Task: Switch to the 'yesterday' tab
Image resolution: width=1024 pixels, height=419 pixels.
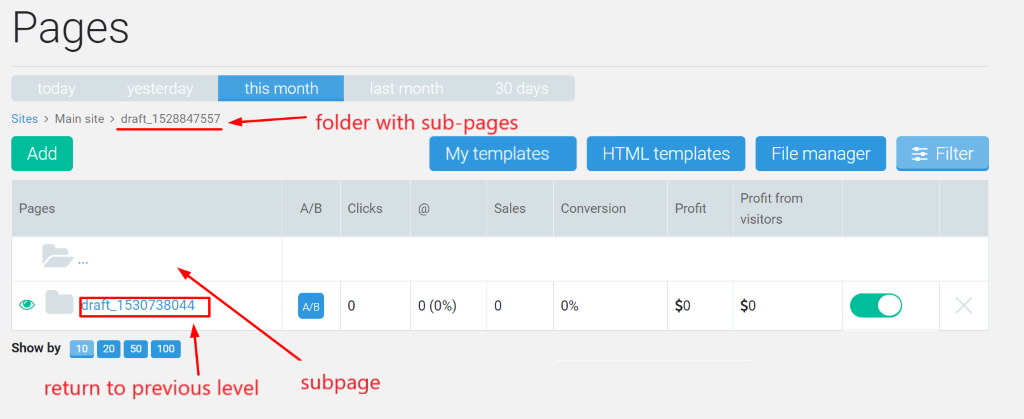Action: click(x=160, y=88)
